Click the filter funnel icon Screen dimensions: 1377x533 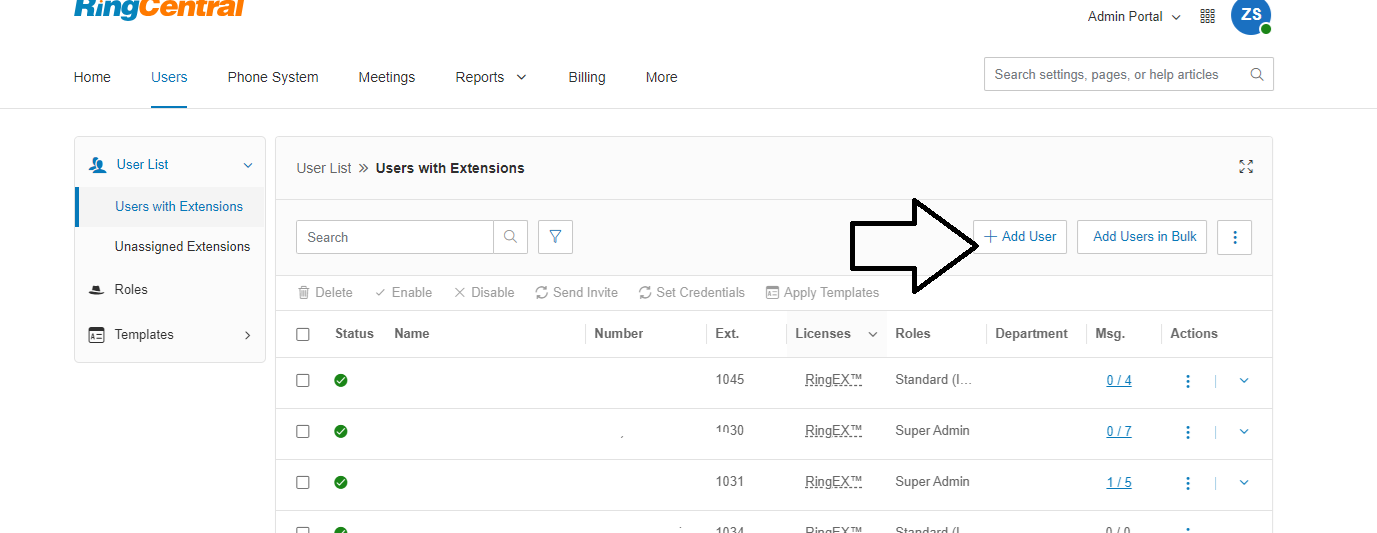(555, 237)
